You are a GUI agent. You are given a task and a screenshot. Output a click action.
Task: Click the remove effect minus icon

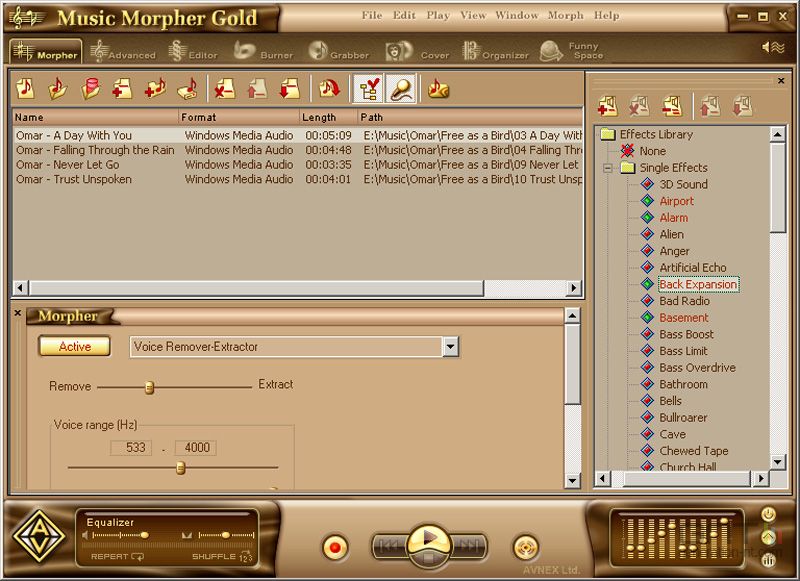click(672, 106)
